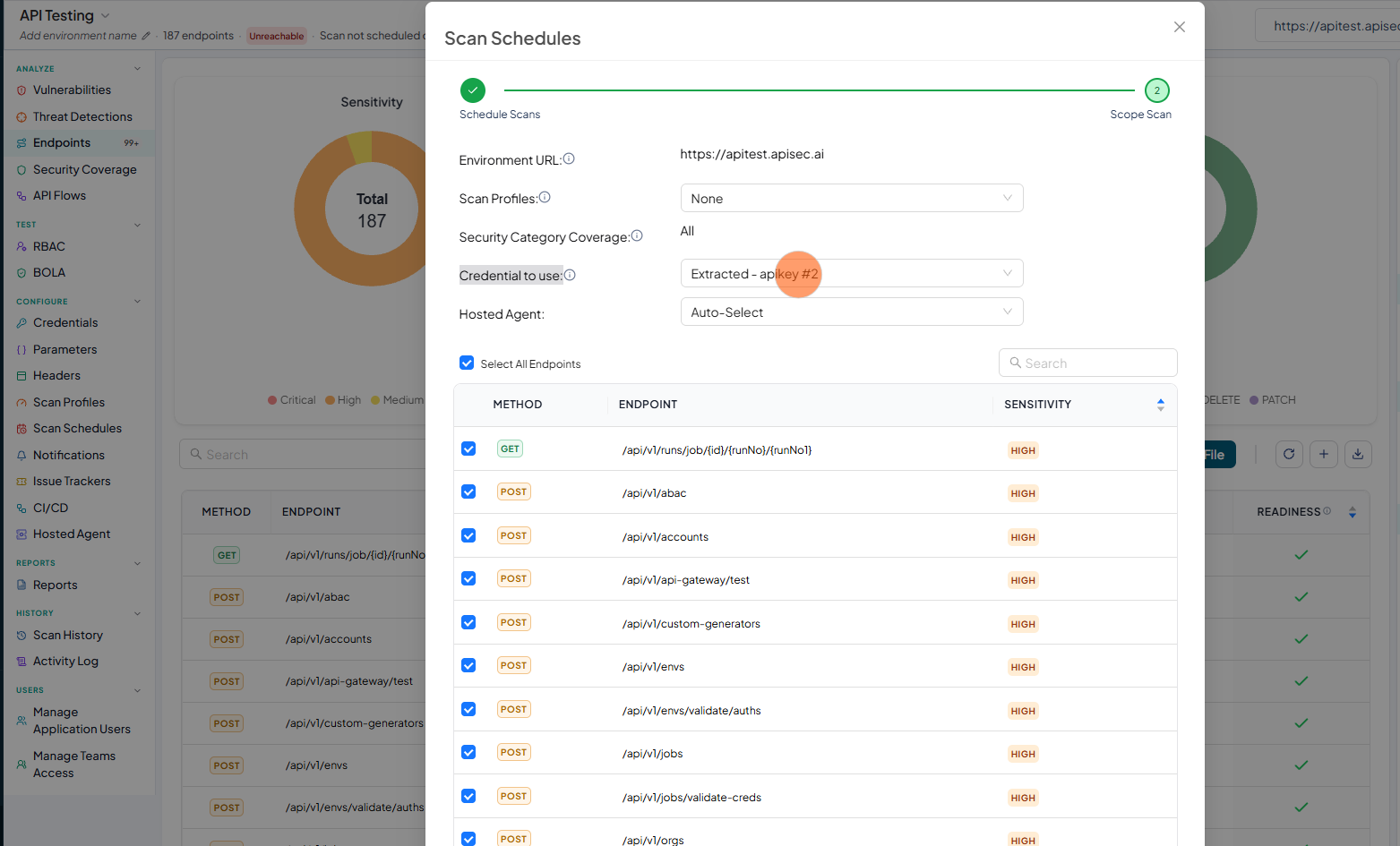Click the RBAC sidebar icon
The image size is (1400, 846).
pos(21,247)
